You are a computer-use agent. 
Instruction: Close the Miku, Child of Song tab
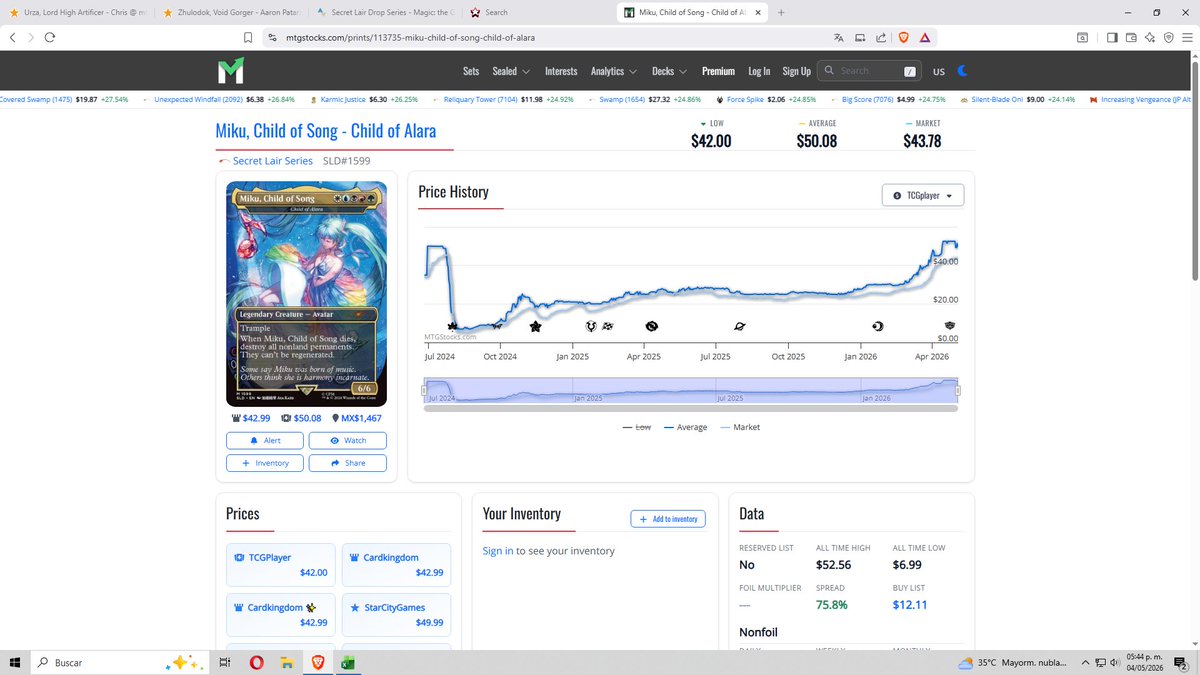click(x=756, y=12)
